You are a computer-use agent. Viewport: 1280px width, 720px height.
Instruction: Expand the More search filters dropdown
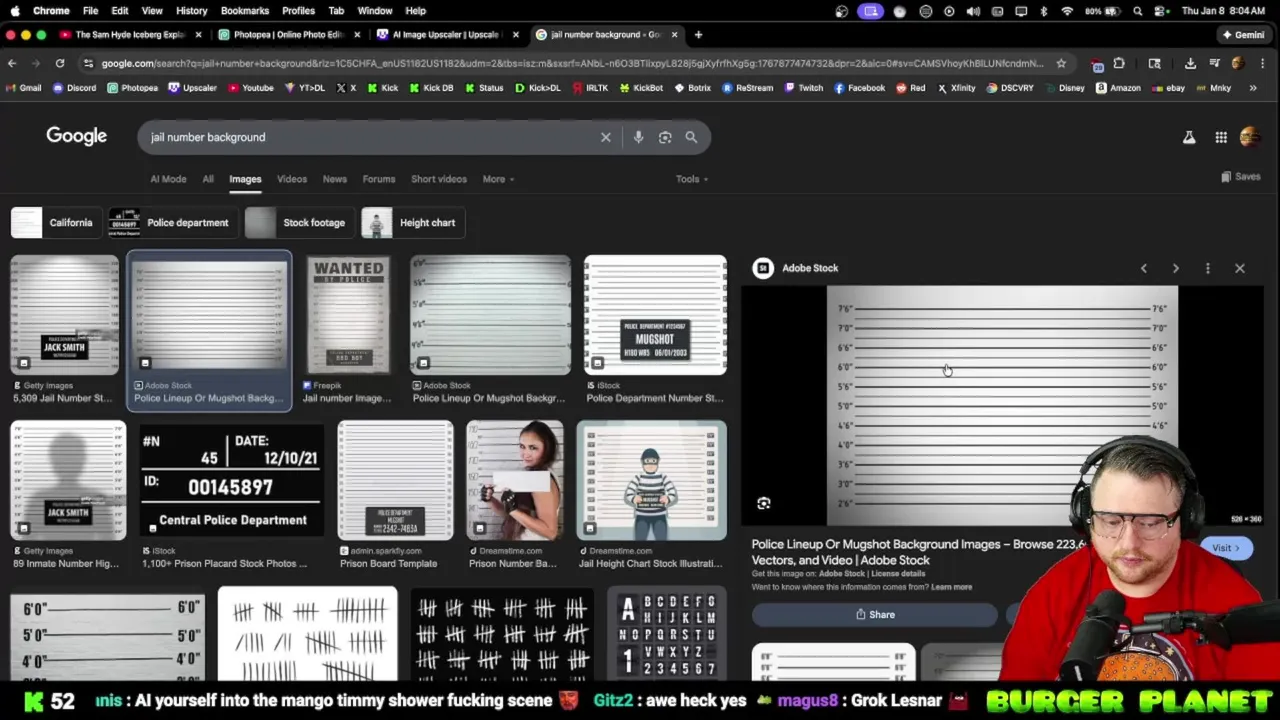[497, 179]
